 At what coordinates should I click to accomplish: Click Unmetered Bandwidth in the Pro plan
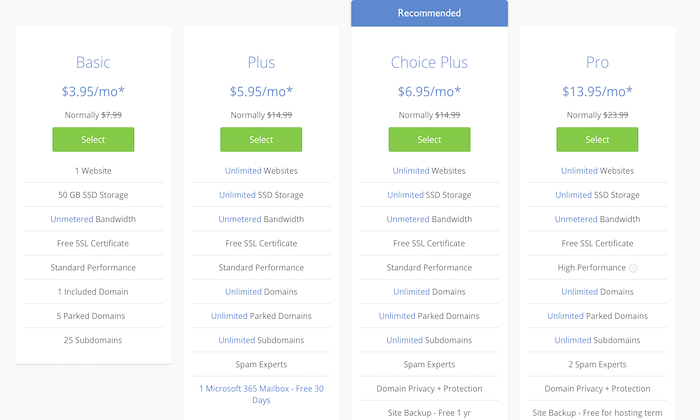click(597, 219)
